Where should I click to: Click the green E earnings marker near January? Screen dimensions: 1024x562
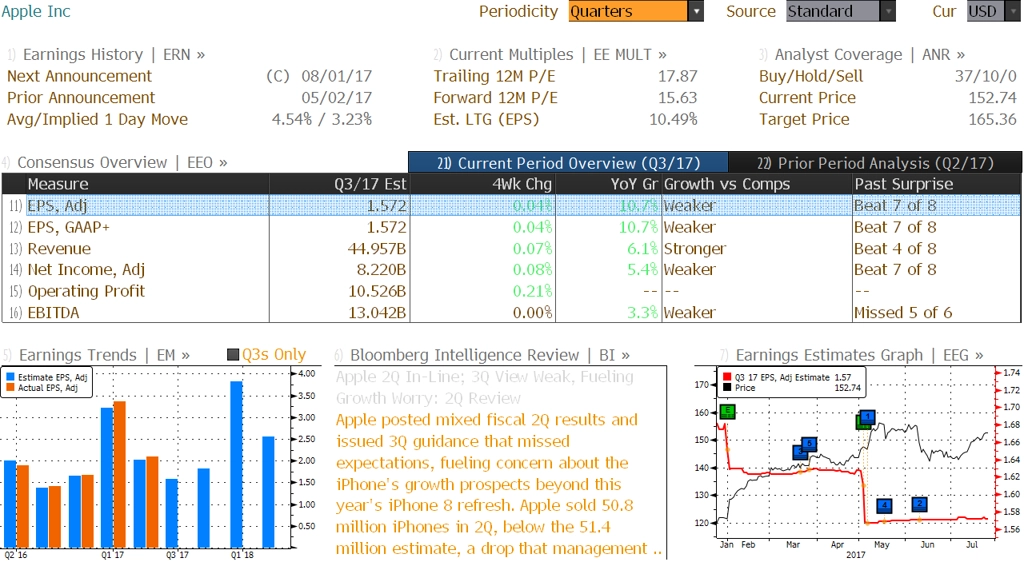pyautogui.click(x=727, y=412)
